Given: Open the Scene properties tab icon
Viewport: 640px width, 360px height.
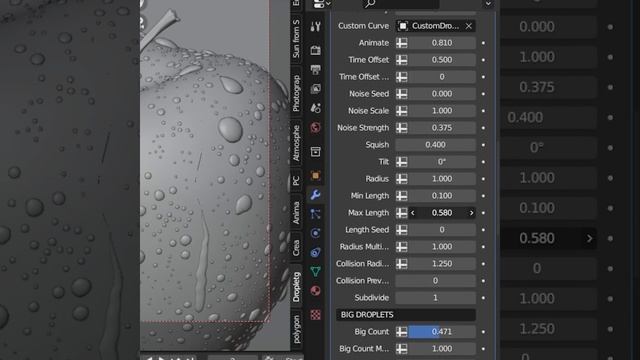Looking at the screenshot, I should tap(315, 108).
